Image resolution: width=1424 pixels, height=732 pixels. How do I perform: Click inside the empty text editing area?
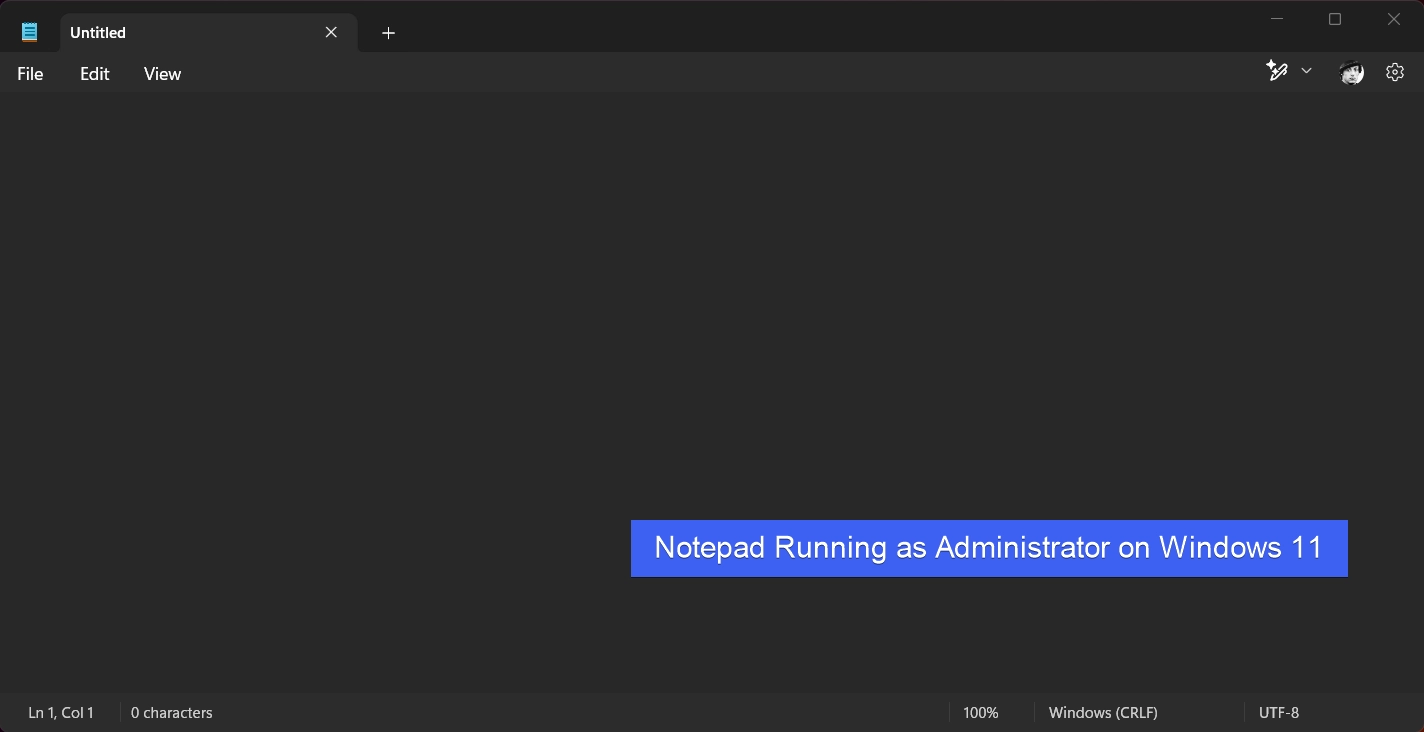click(x=711, y=393)
